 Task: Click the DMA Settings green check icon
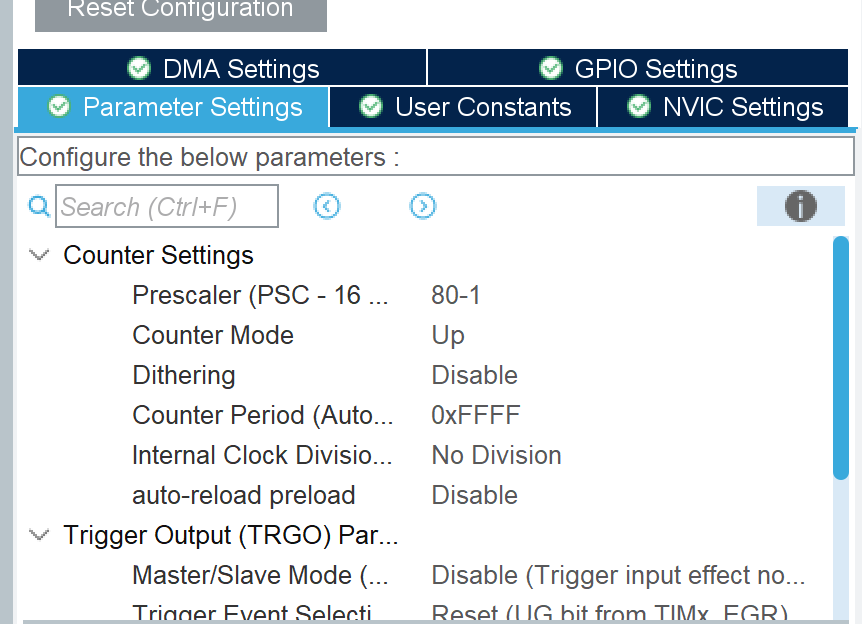point(139,68)
